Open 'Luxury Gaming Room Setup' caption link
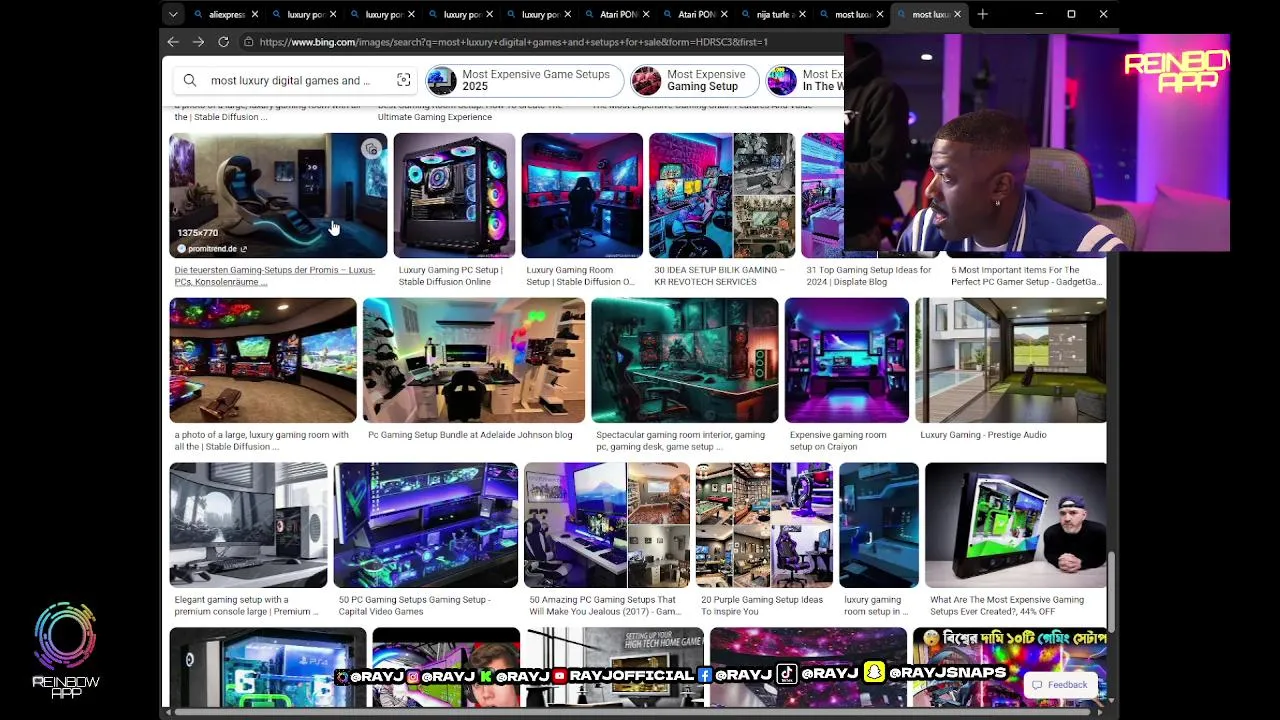Image resolution: width=1280 pixels, height=720 pixels. click(580, 275)
